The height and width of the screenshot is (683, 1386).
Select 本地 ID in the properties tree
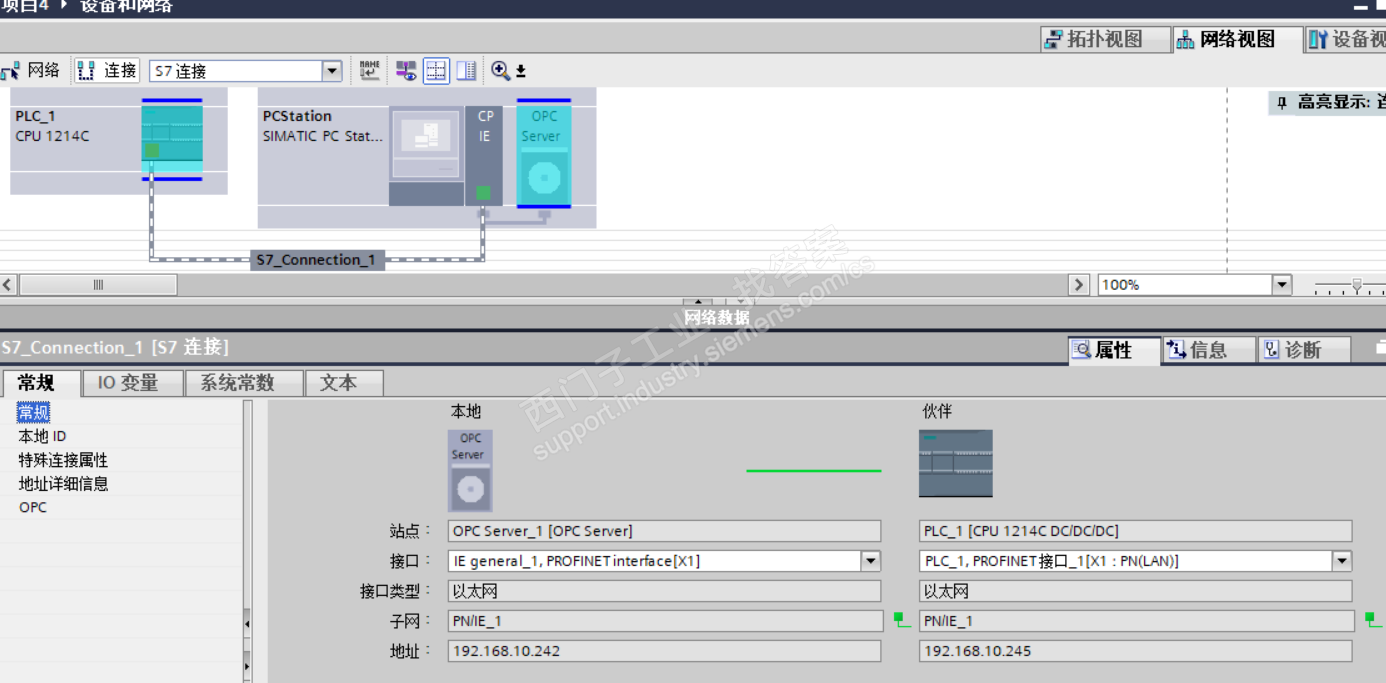point(42,436)
